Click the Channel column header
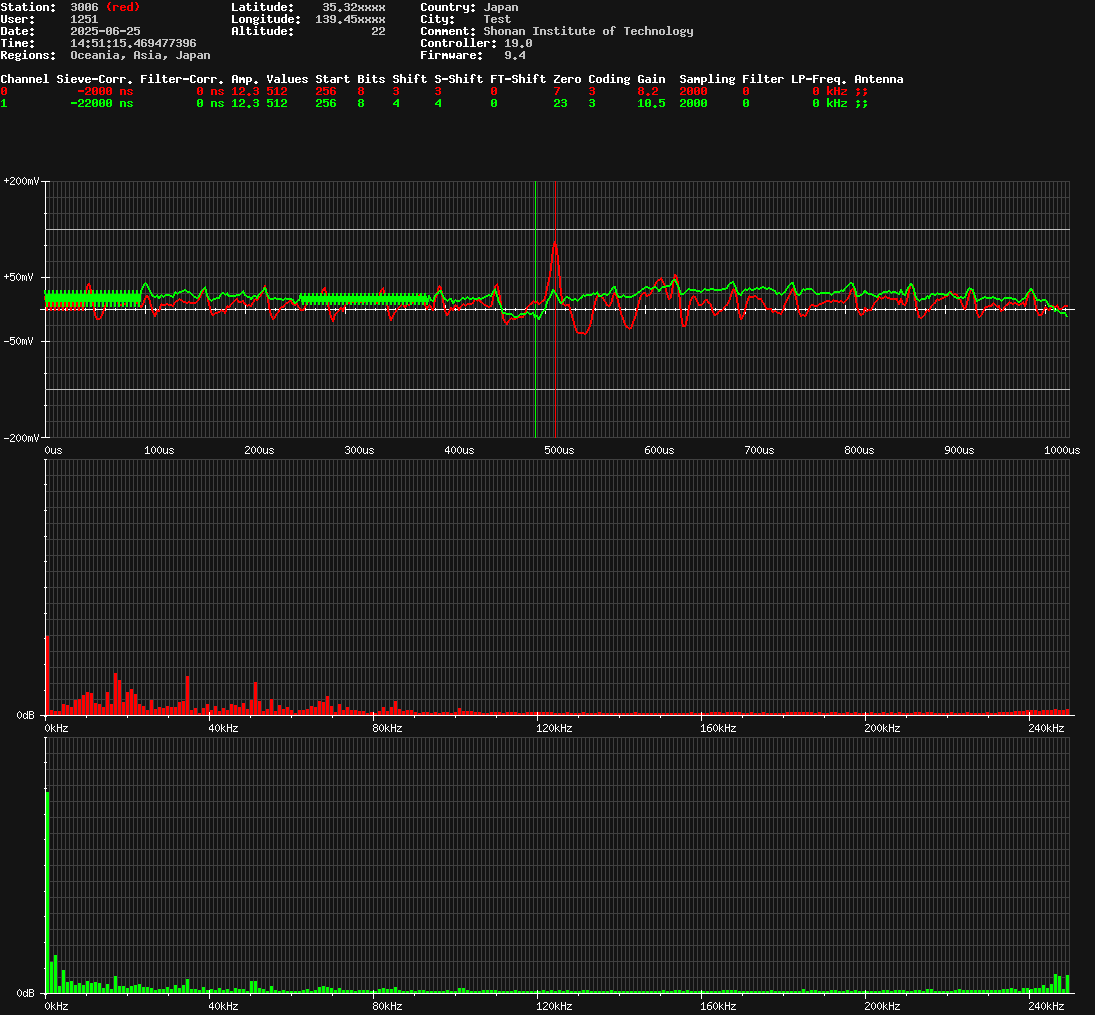This screenshot has width=1095, height=1015. tap(25, 79)
